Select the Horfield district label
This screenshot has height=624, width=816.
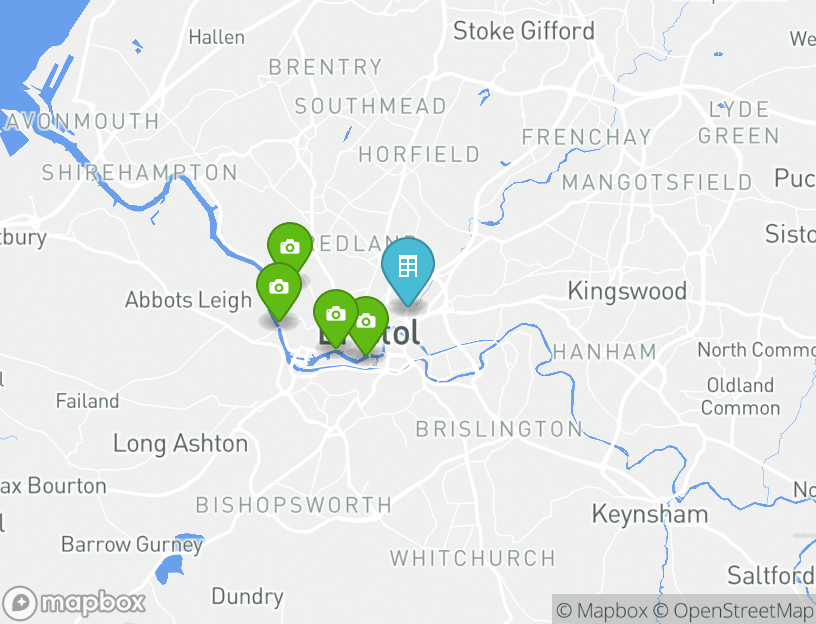[x=419, y=155]
